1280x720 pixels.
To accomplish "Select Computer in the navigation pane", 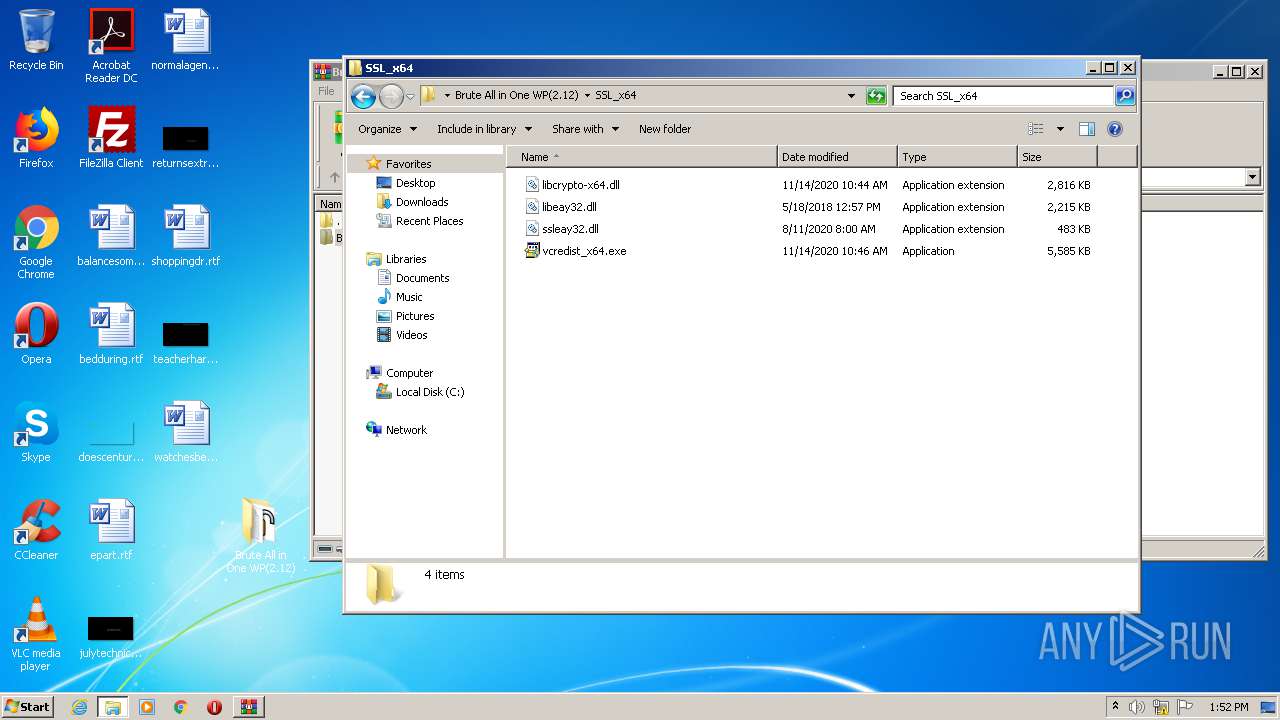I will click(409, 373).
